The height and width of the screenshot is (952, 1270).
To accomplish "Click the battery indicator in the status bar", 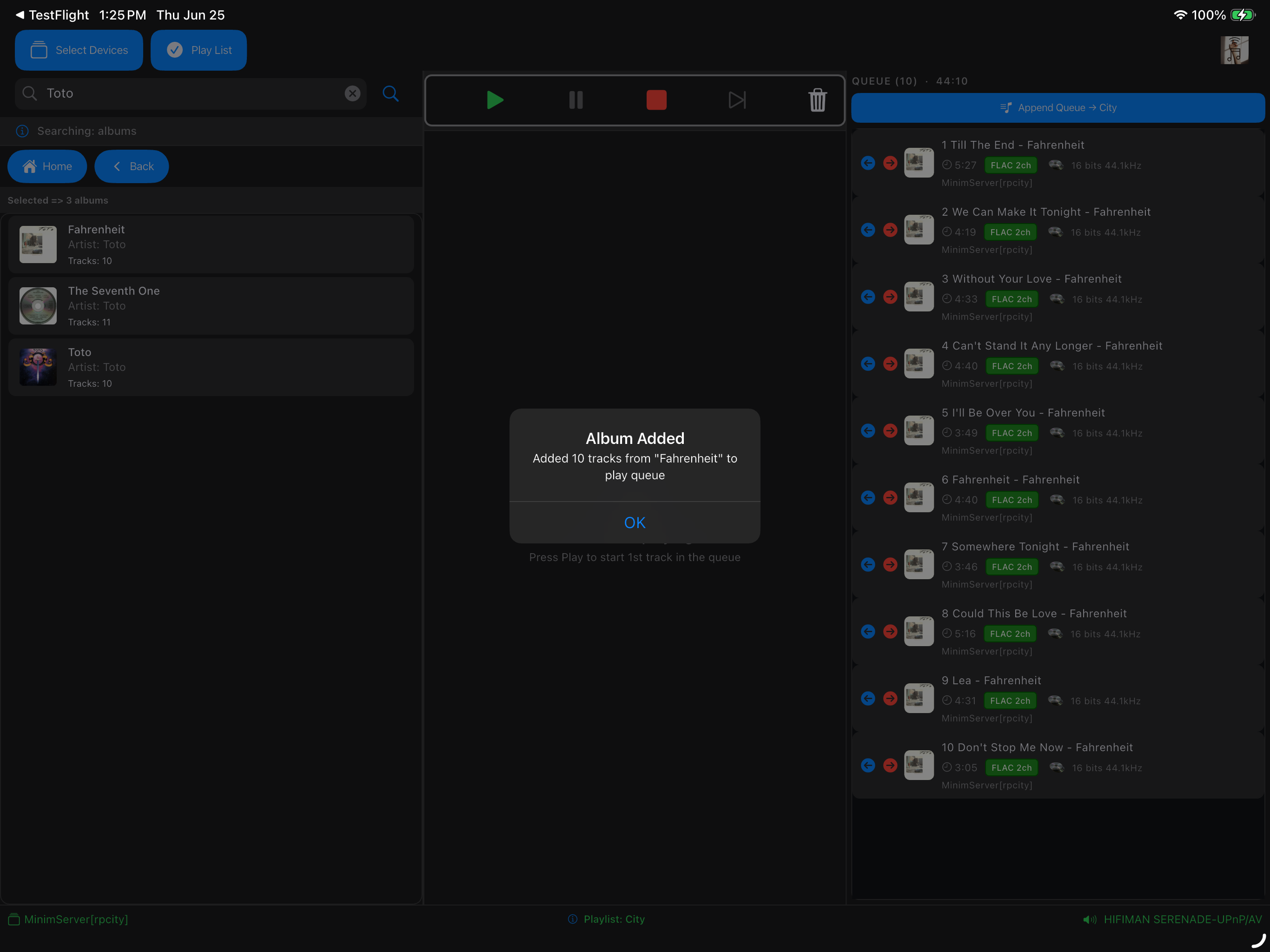I will [x=1243, y=15].
